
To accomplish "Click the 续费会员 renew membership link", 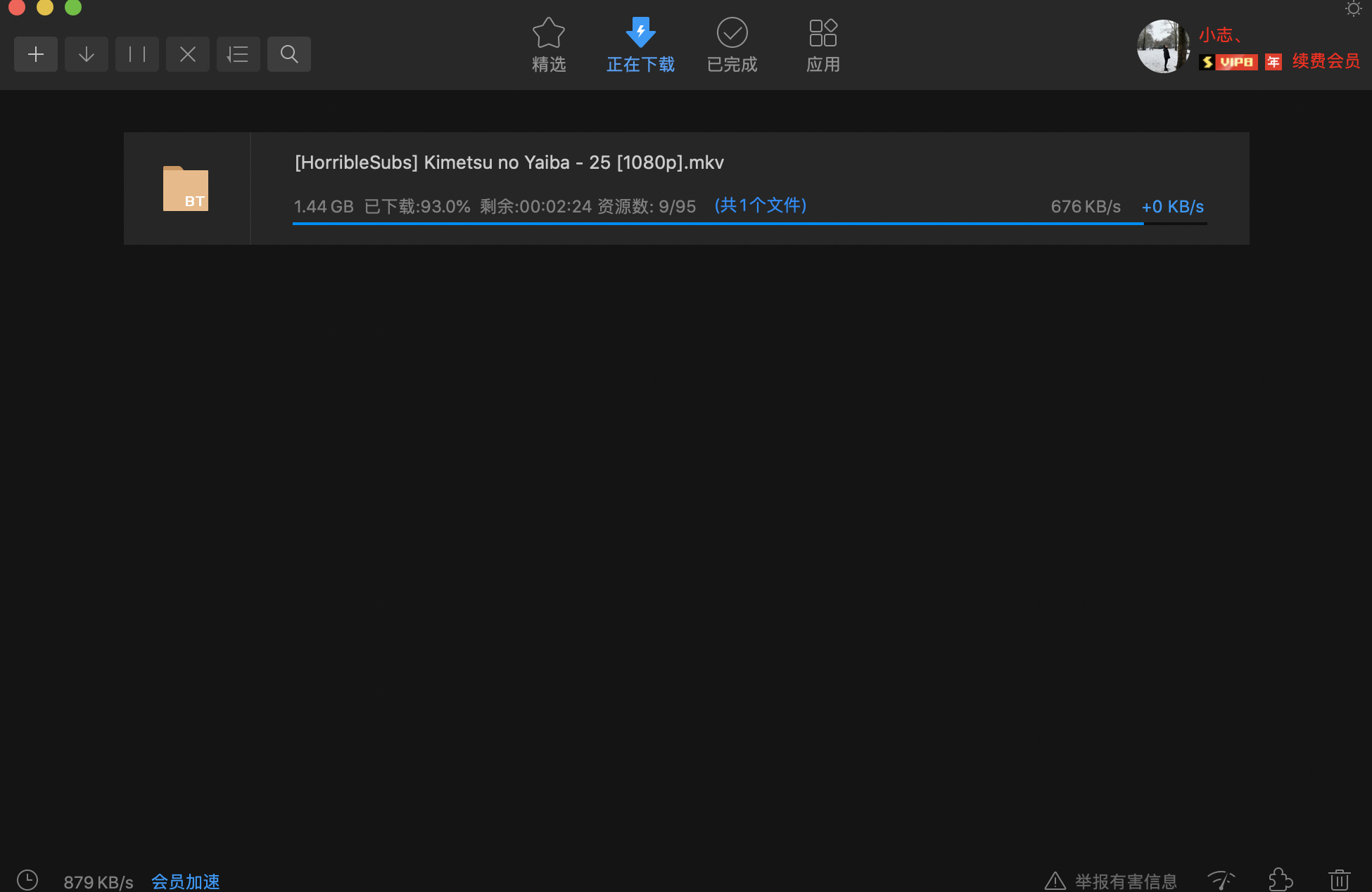I will (1326, 61).
